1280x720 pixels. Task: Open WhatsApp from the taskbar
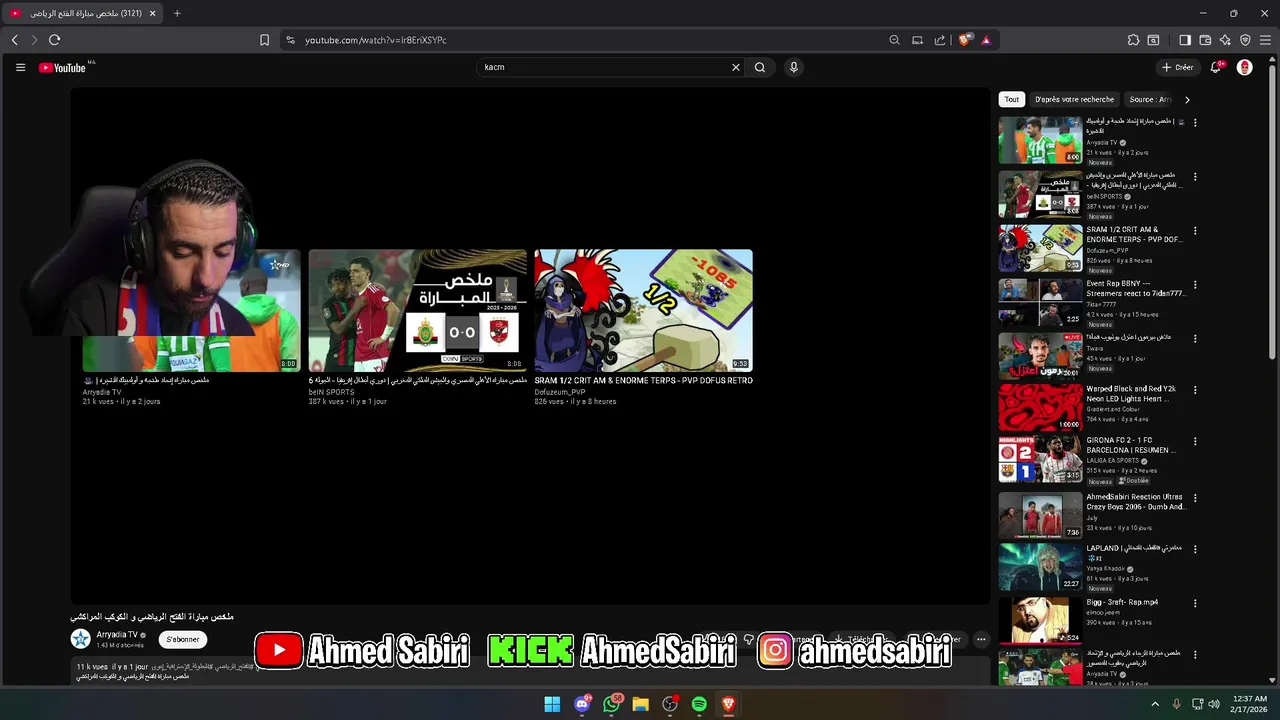611,704
